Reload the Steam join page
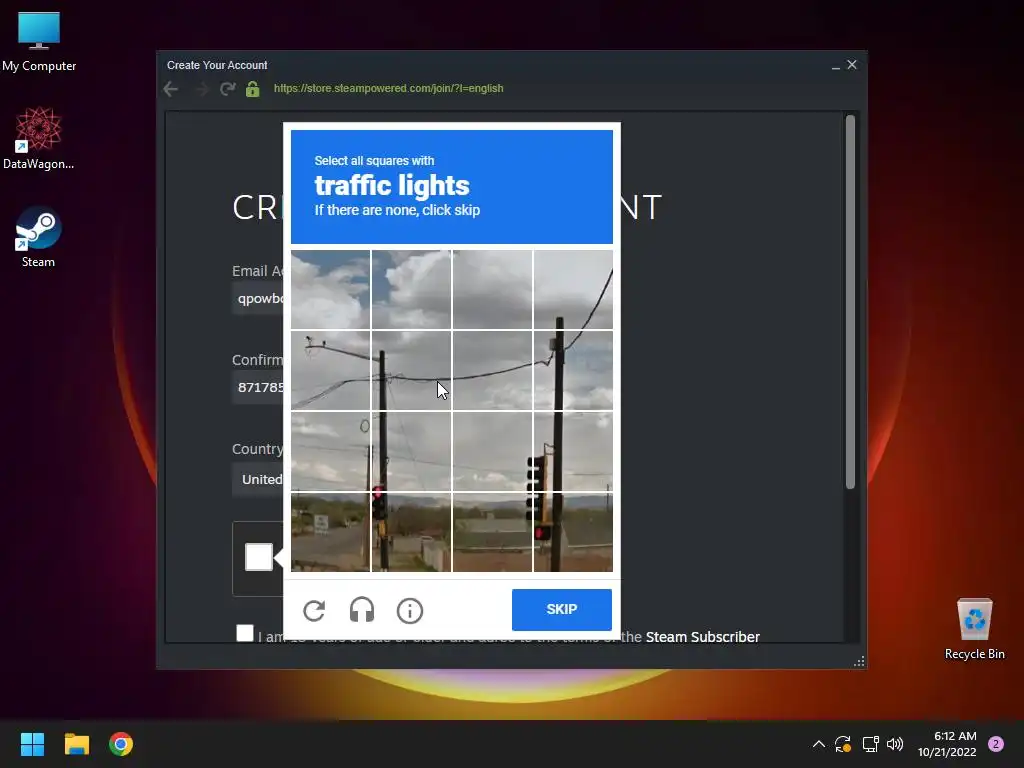Screen dimensions: 1024x768 tap(227, 89)
